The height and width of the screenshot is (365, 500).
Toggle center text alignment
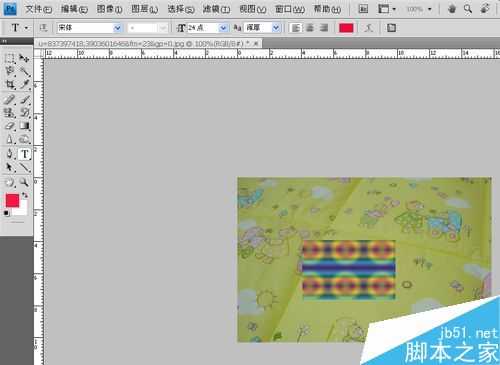tap(310, 28)
